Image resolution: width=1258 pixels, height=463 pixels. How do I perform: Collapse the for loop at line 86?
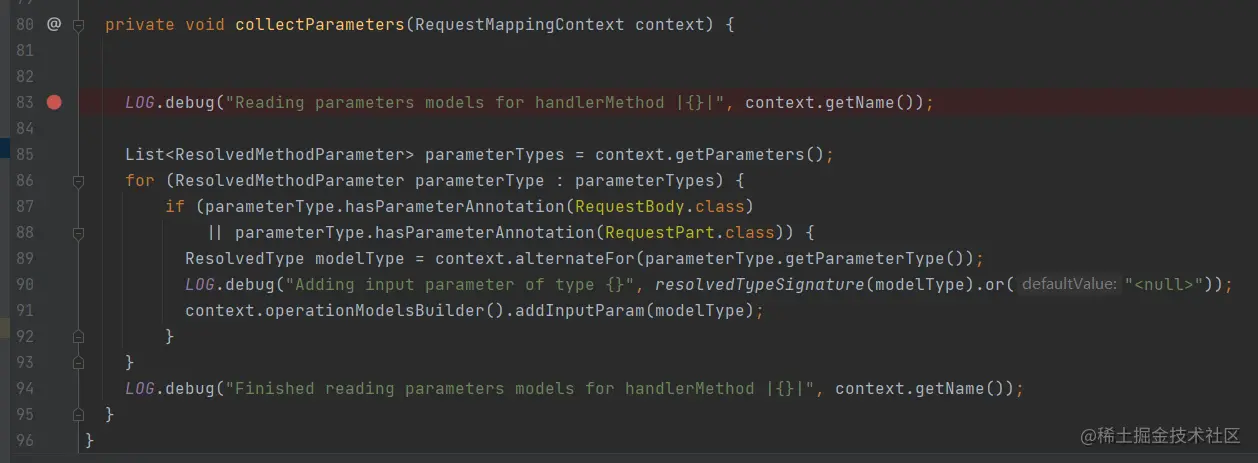pos(78,181)
